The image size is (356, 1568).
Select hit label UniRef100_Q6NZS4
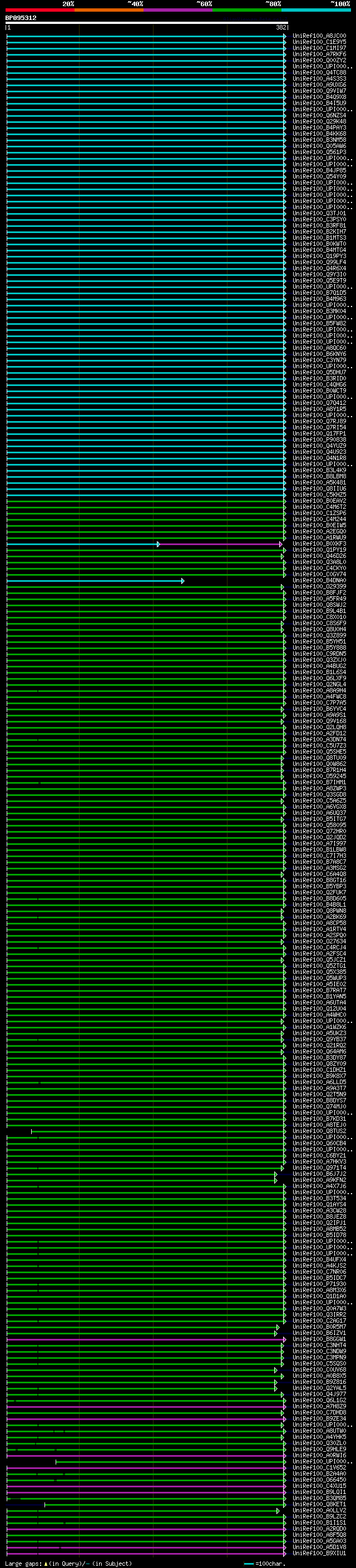319,115
